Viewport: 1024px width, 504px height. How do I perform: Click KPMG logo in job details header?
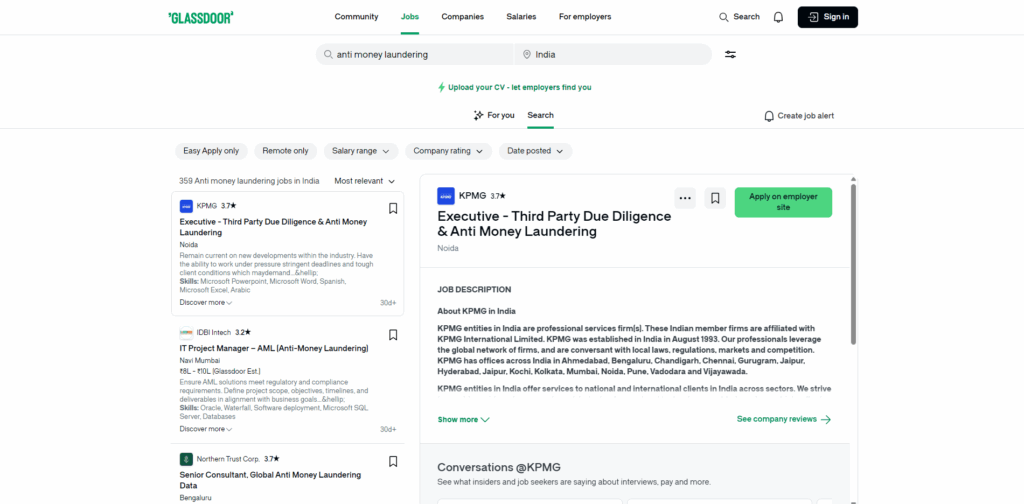coord(446,196)
